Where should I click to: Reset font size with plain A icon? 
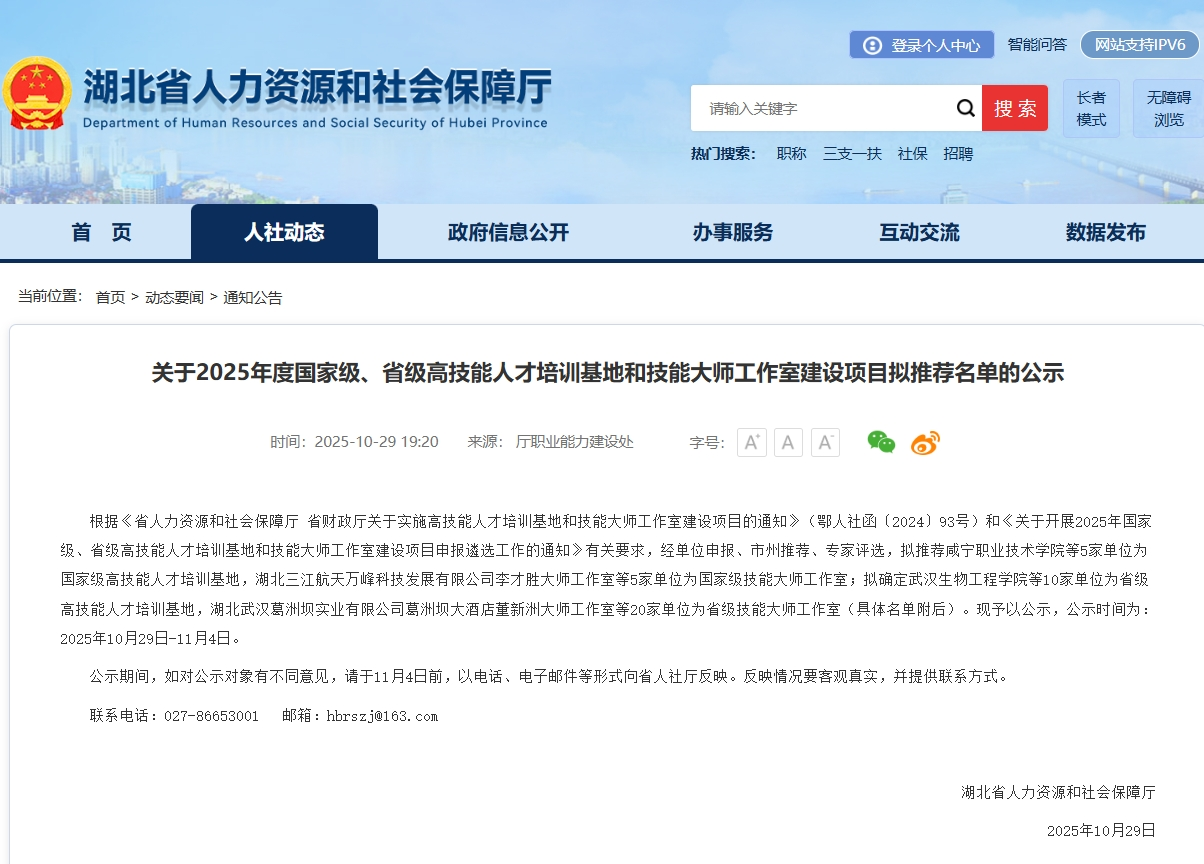[788, 442]
